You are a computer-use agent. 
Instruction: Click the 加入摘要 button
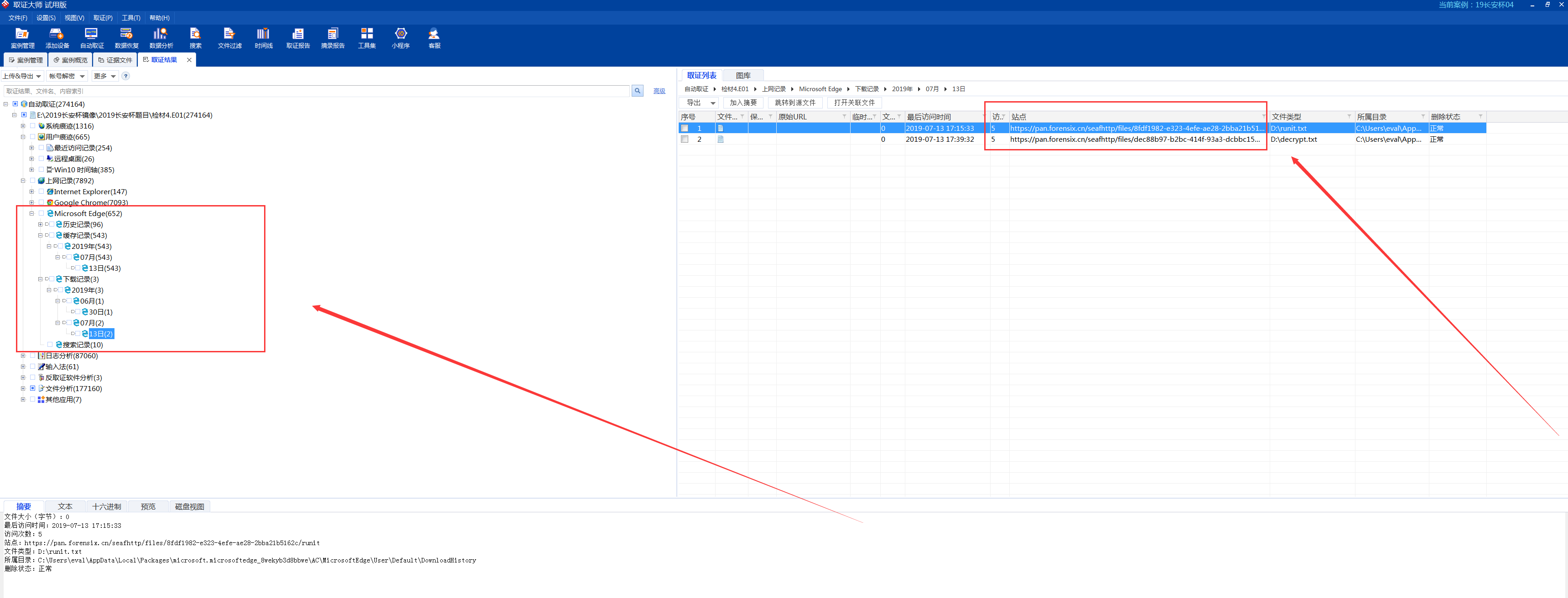[x=742, y=103]
